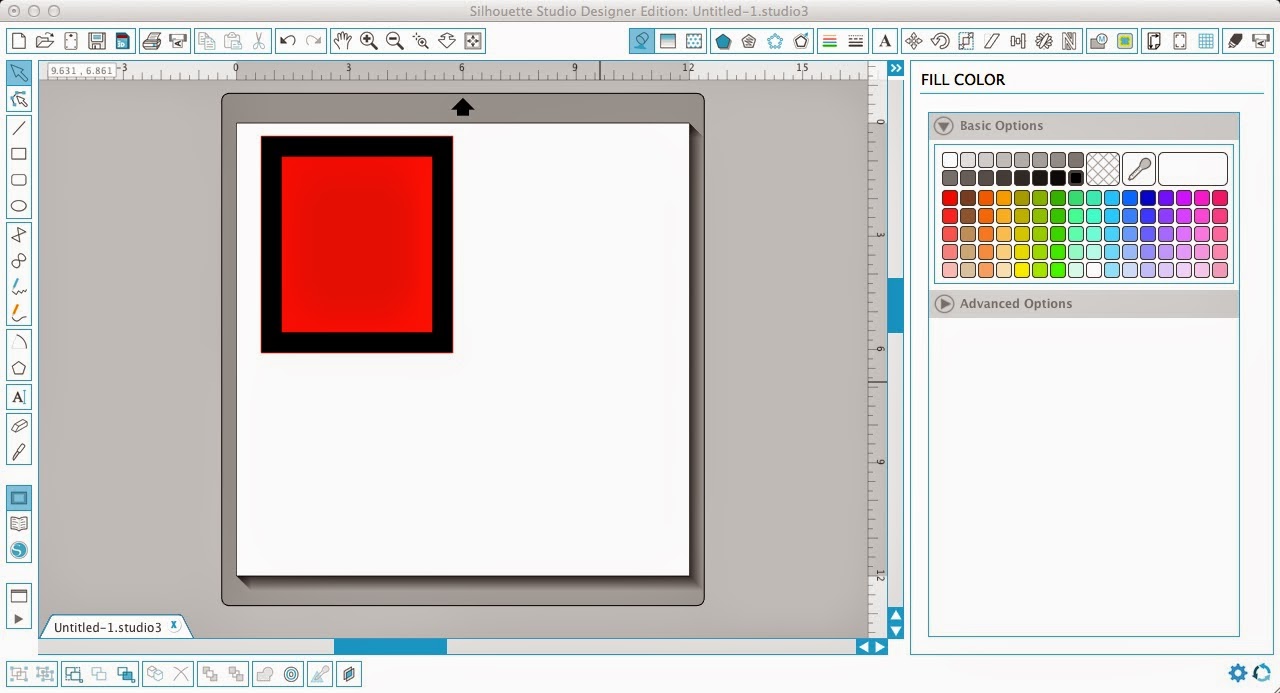Screen dimensions: 1280x693
Task: Select the Text tool
Action: [18, 397]
